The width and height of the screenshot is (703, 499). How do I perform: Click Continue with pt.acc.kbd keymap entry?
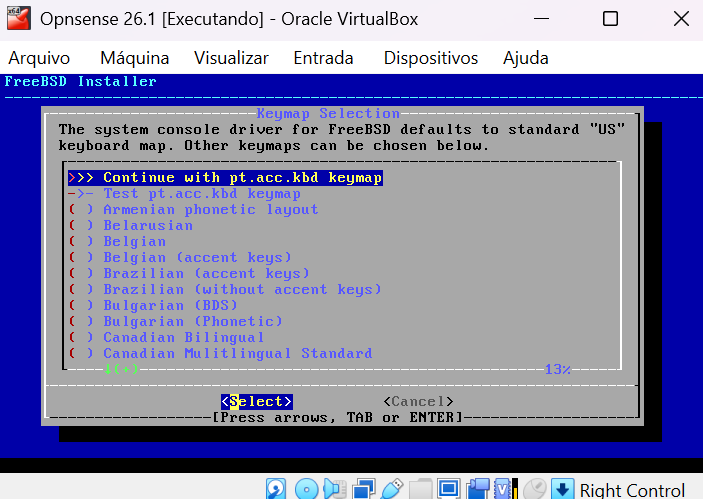226,178
